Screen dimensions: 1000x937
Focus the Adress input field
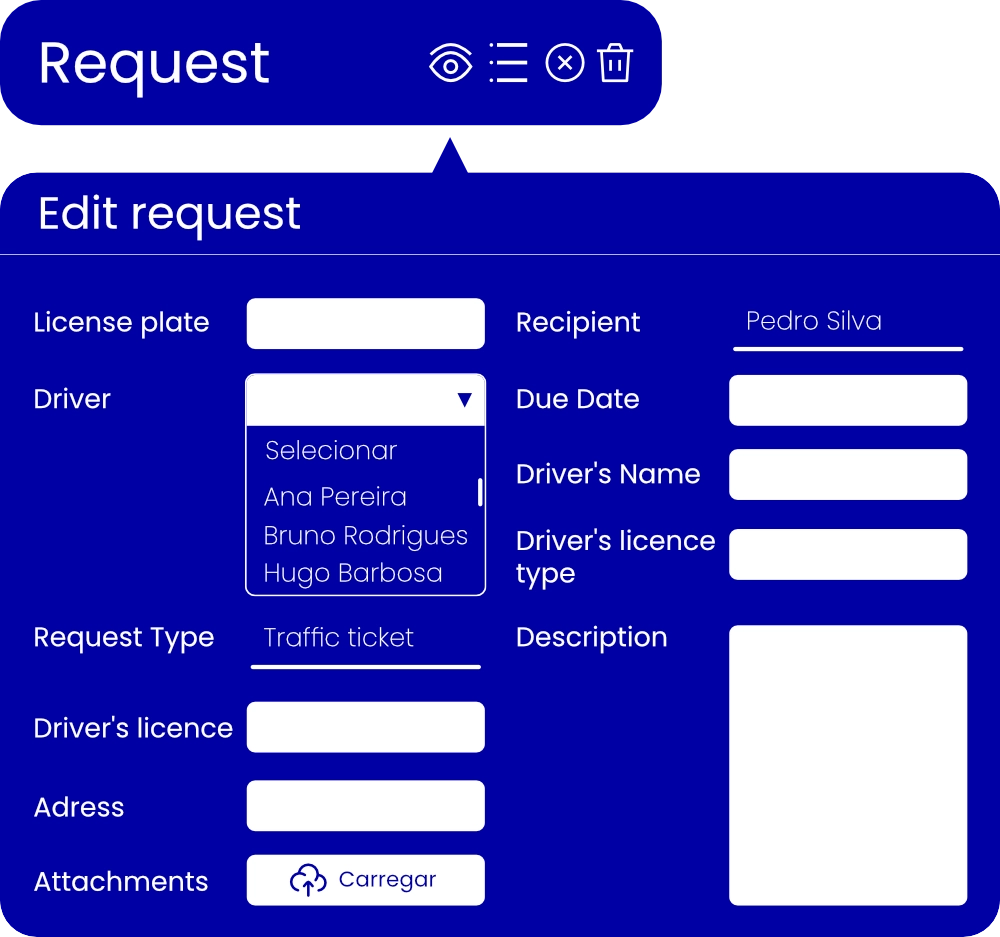(x=365, y=806)
